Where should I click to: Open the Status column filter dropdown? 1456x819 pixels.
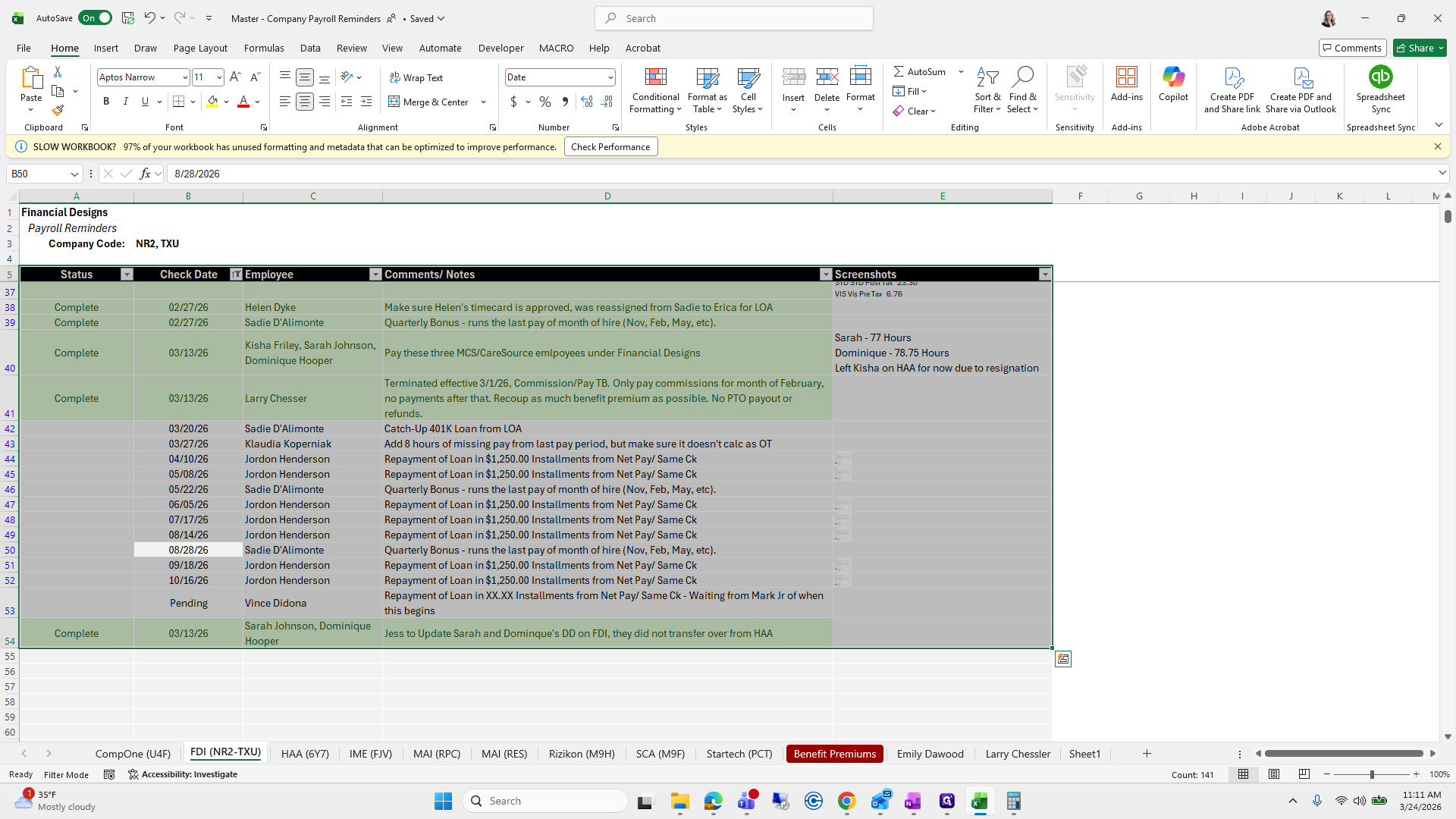[127, 275]
